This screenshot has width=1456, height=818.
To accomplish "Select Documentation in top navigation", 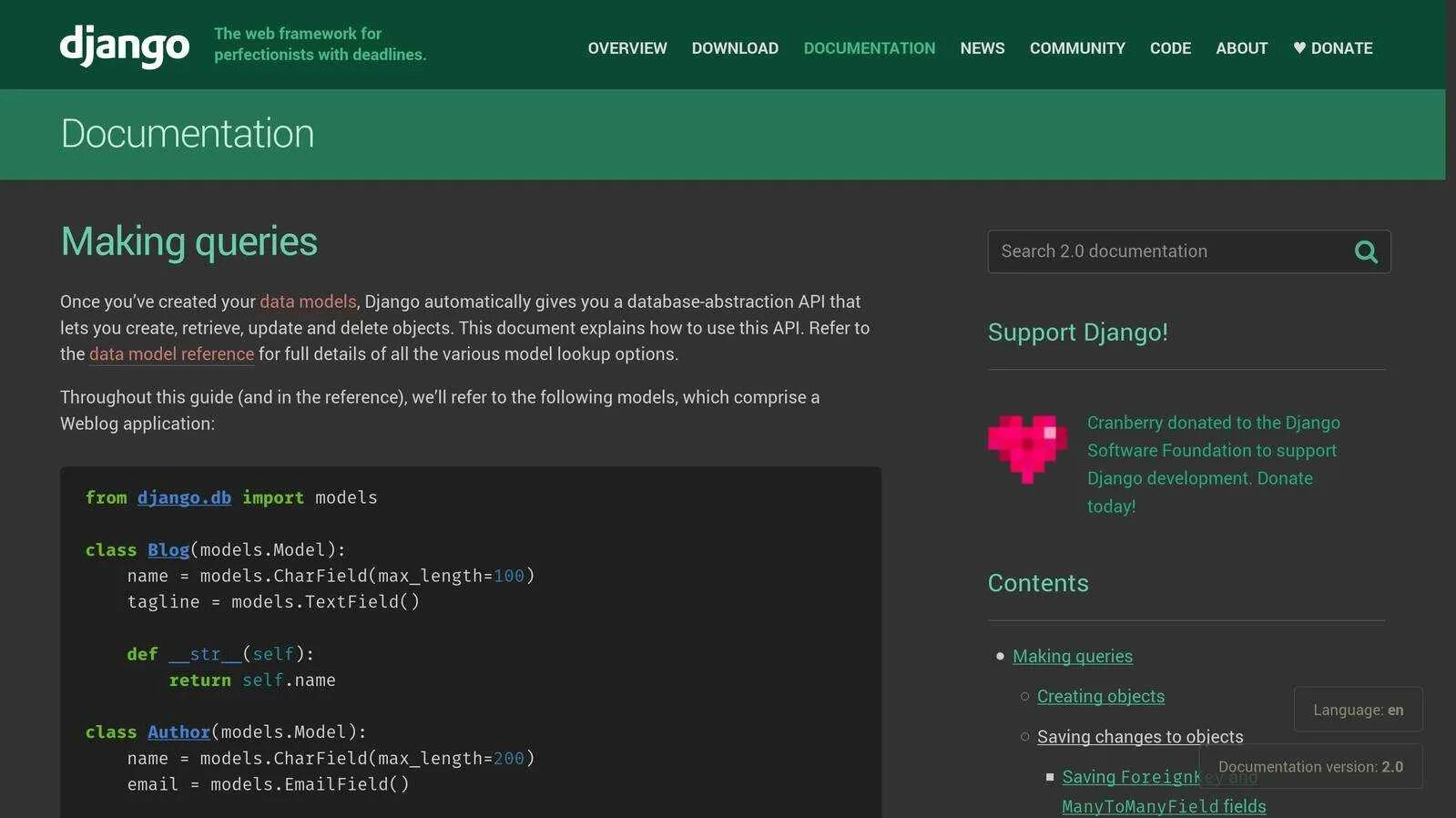I will (x=869, y=48).
